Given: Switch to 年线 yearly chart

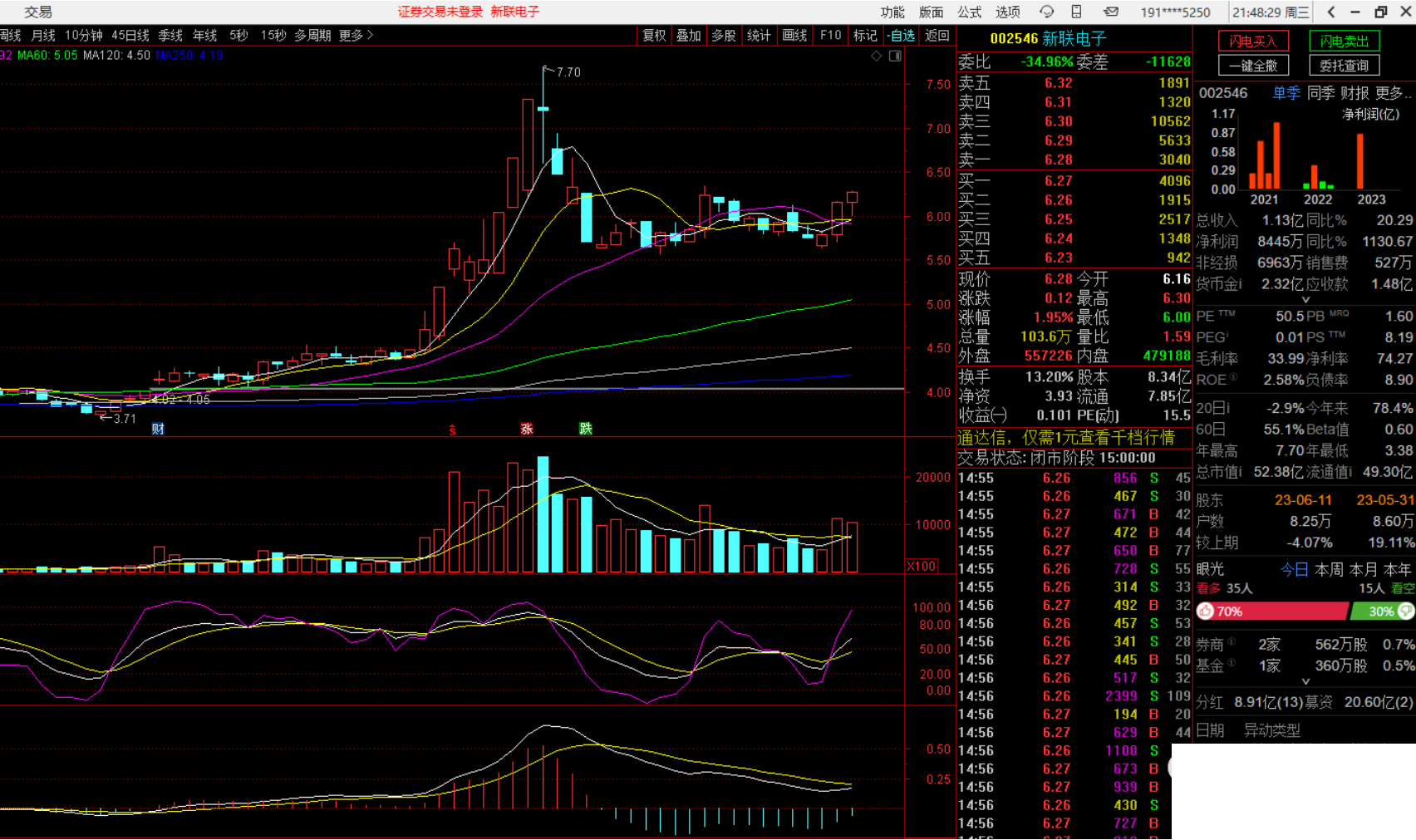Looking at the screenshot, I should pyautogui.click(x=204, y=36).
